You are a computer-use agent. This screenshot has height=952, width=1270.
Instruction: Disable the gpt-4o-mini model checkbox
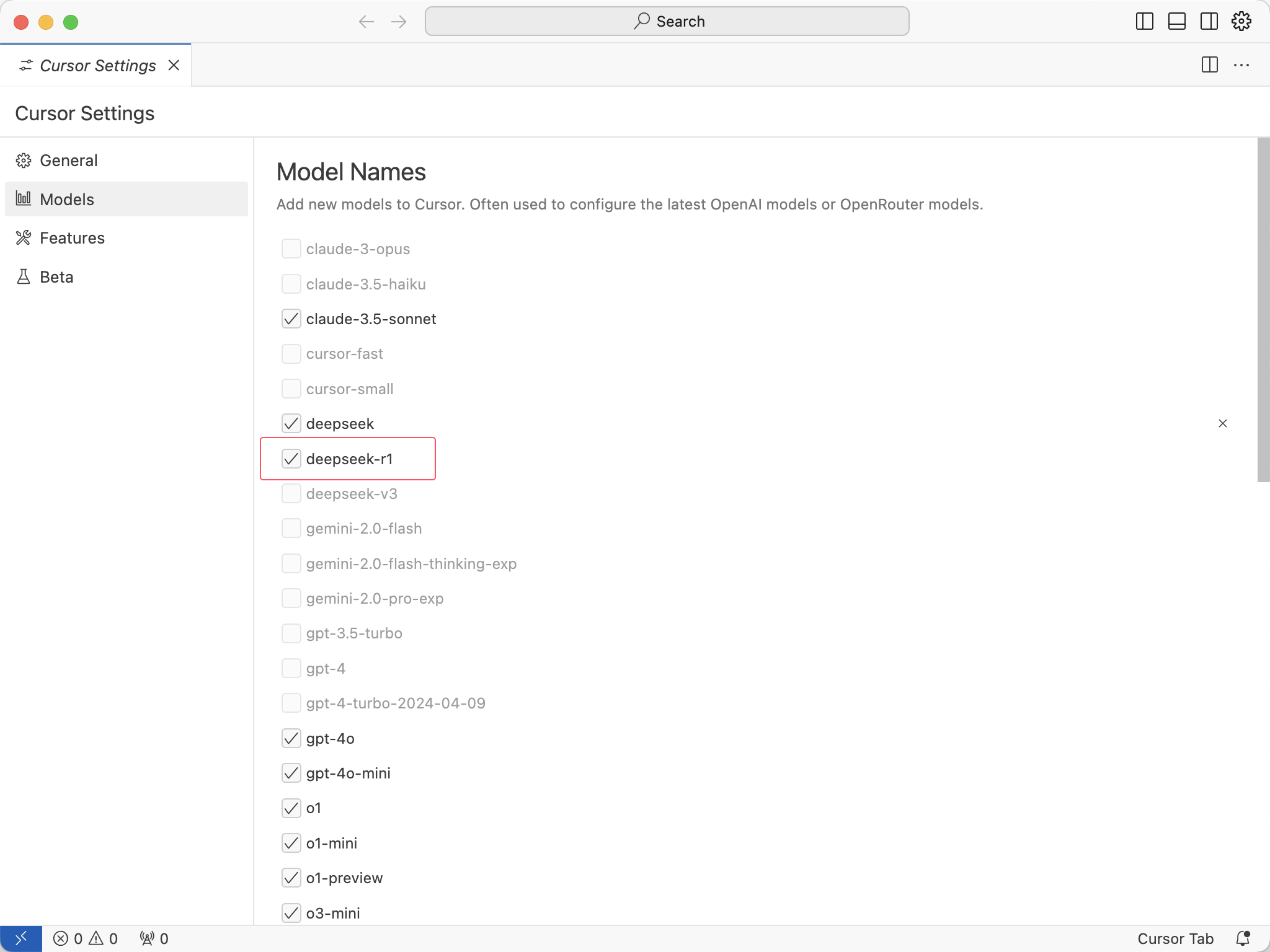point(291,773)
